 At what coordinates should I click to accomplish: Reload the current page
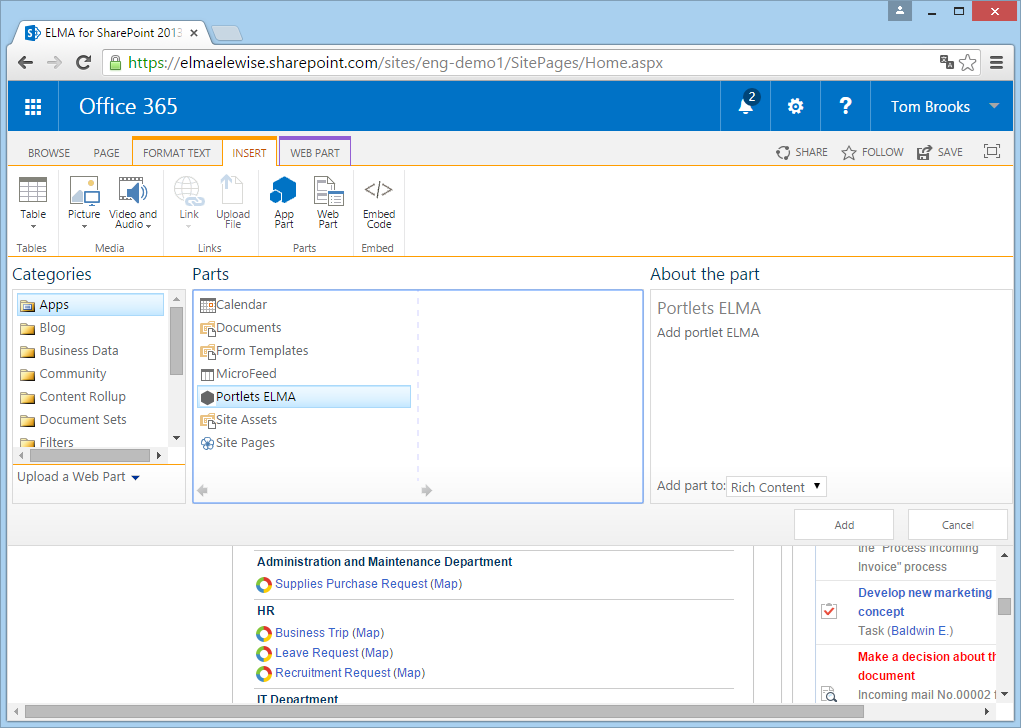pyautogui.click(x=83, y=63)
